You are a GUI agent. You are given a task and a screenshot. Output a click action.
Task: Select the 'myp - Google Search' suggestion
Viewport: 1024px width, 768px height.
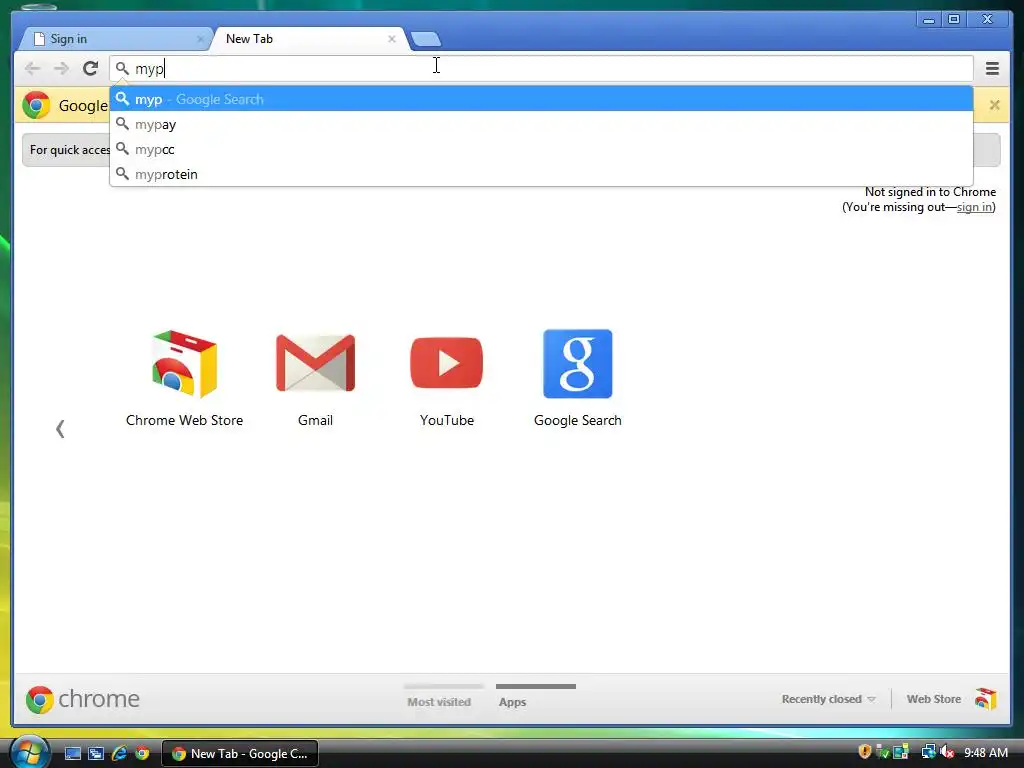click(541, 99)
